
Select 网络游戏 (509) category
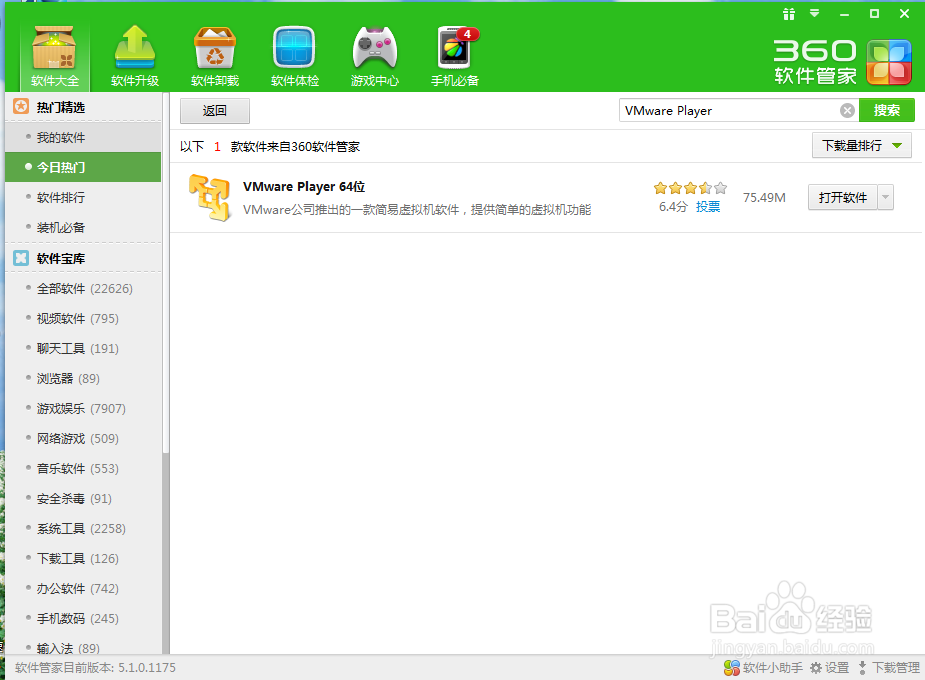[x=83, y=439]
